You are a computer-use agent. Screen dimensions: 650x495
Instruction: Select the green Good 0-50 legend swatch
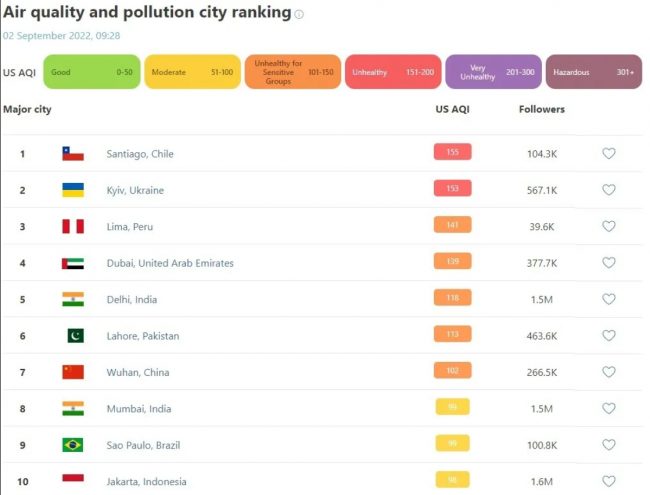[91, 72]
